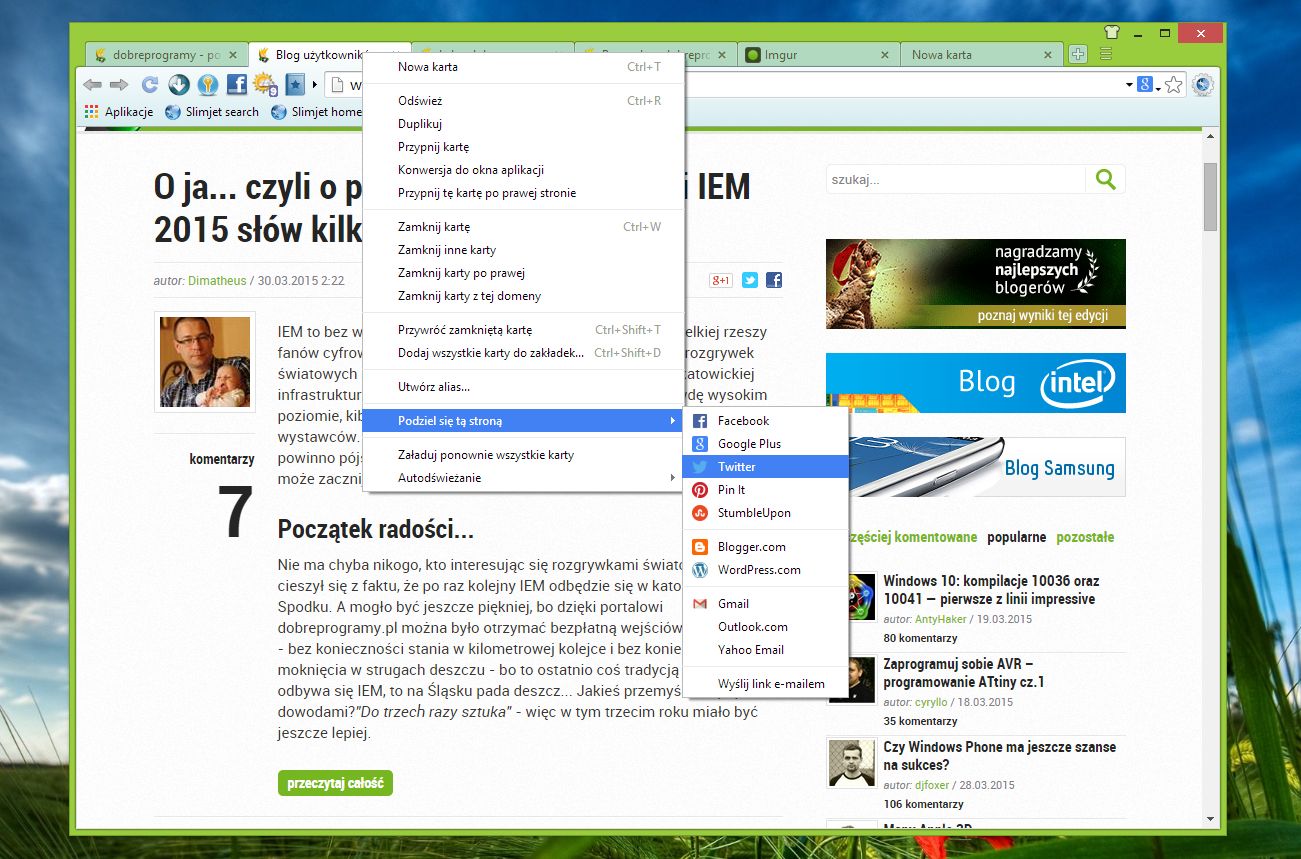Open the downloads toolbar icon
This screenshot has height=859, width=1301.
click(179, 85)
